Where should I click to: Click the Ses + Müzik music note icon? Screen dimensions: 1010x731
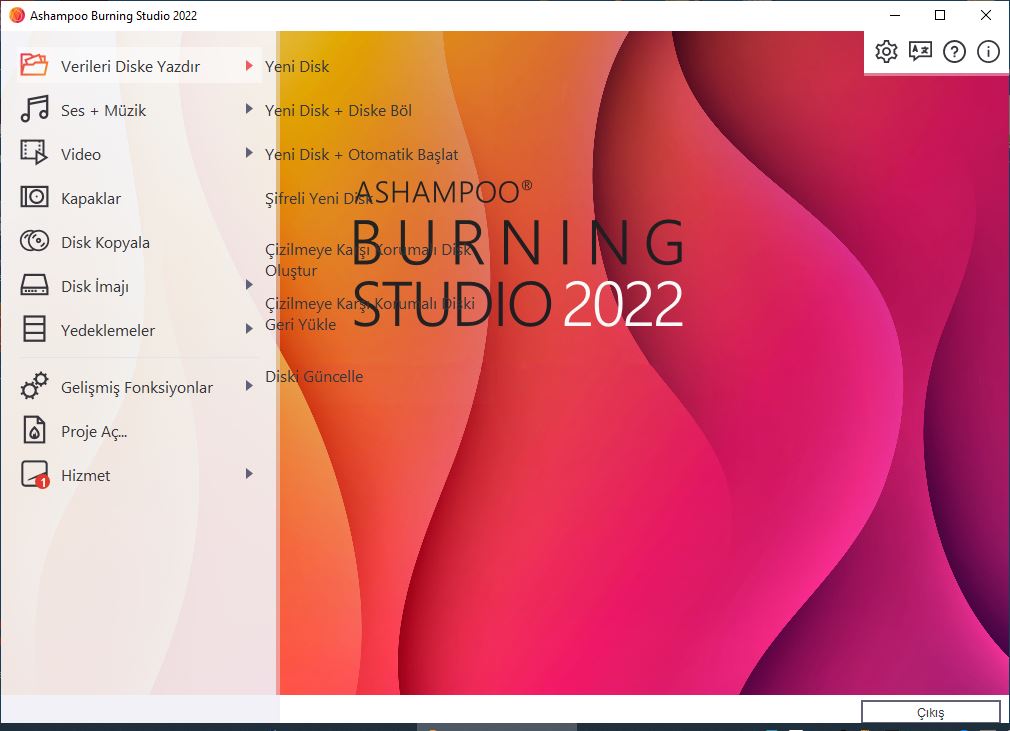click(34, 109)
